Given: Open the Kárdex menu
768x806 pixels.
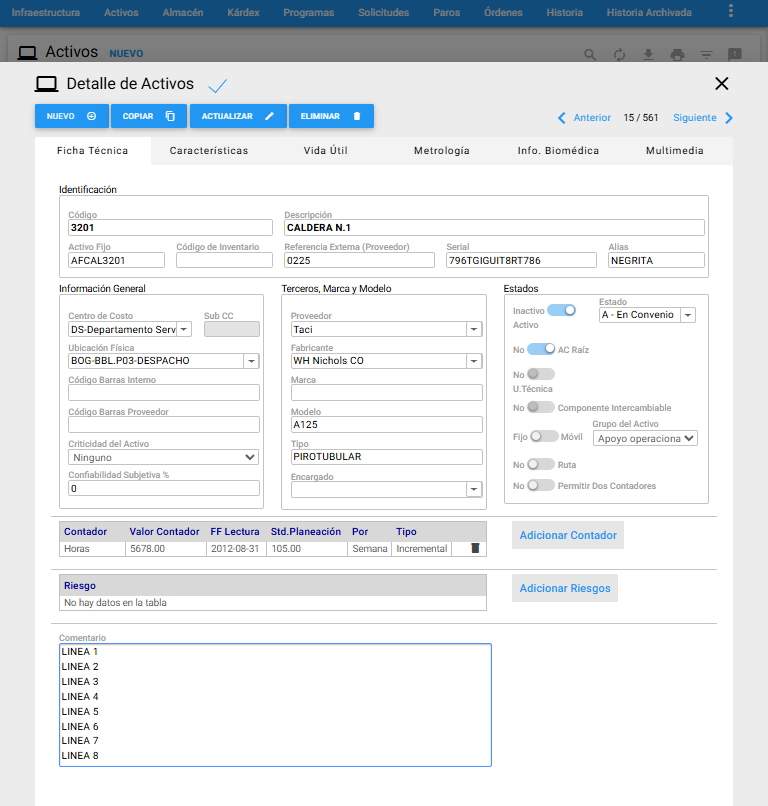Looking at the screenshot, I should click(x=243, y=12).
